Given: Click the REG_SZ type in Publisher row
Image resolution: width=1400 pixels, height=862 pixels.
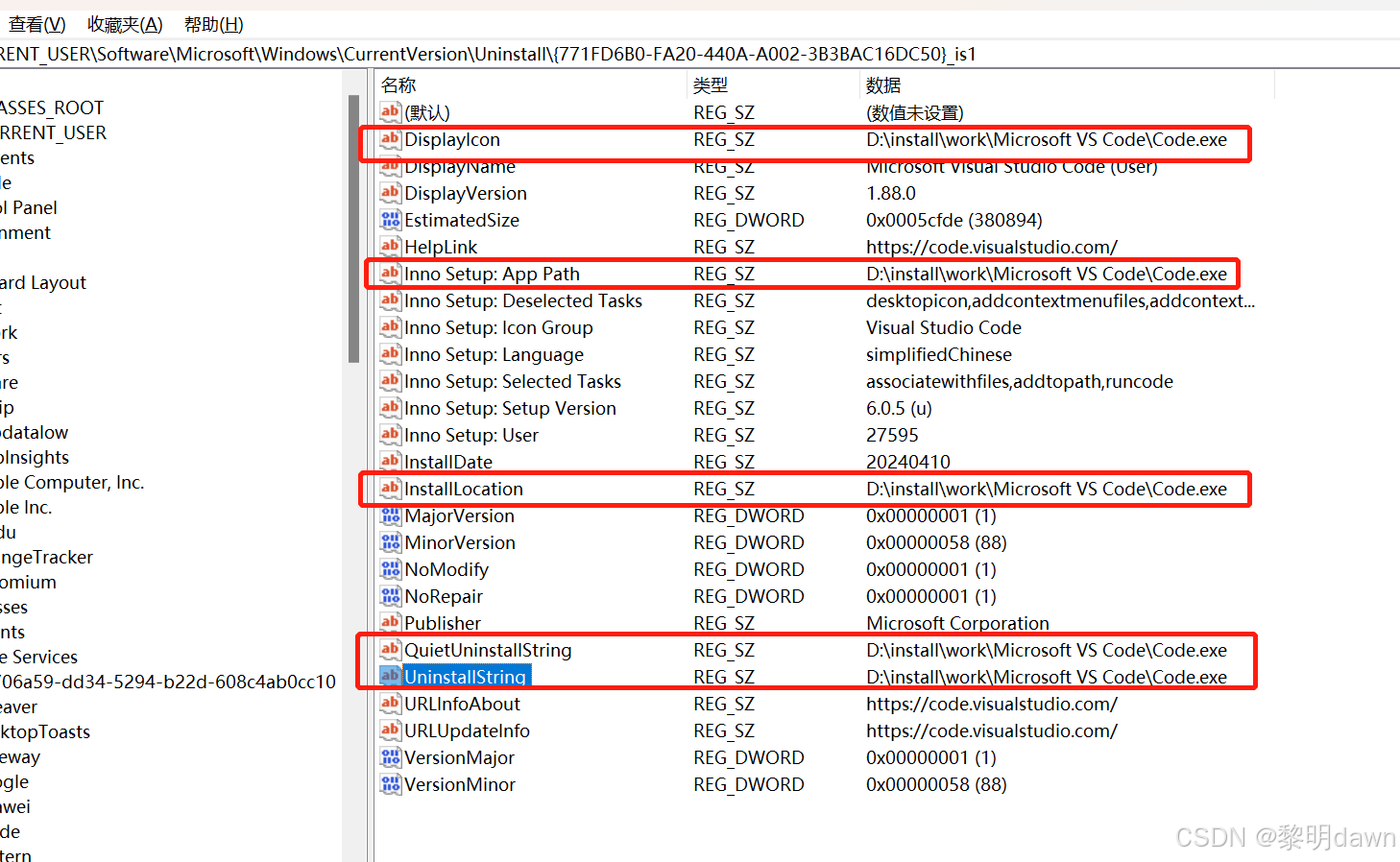Looking at the screenshot, I should (x=724, y=623).
